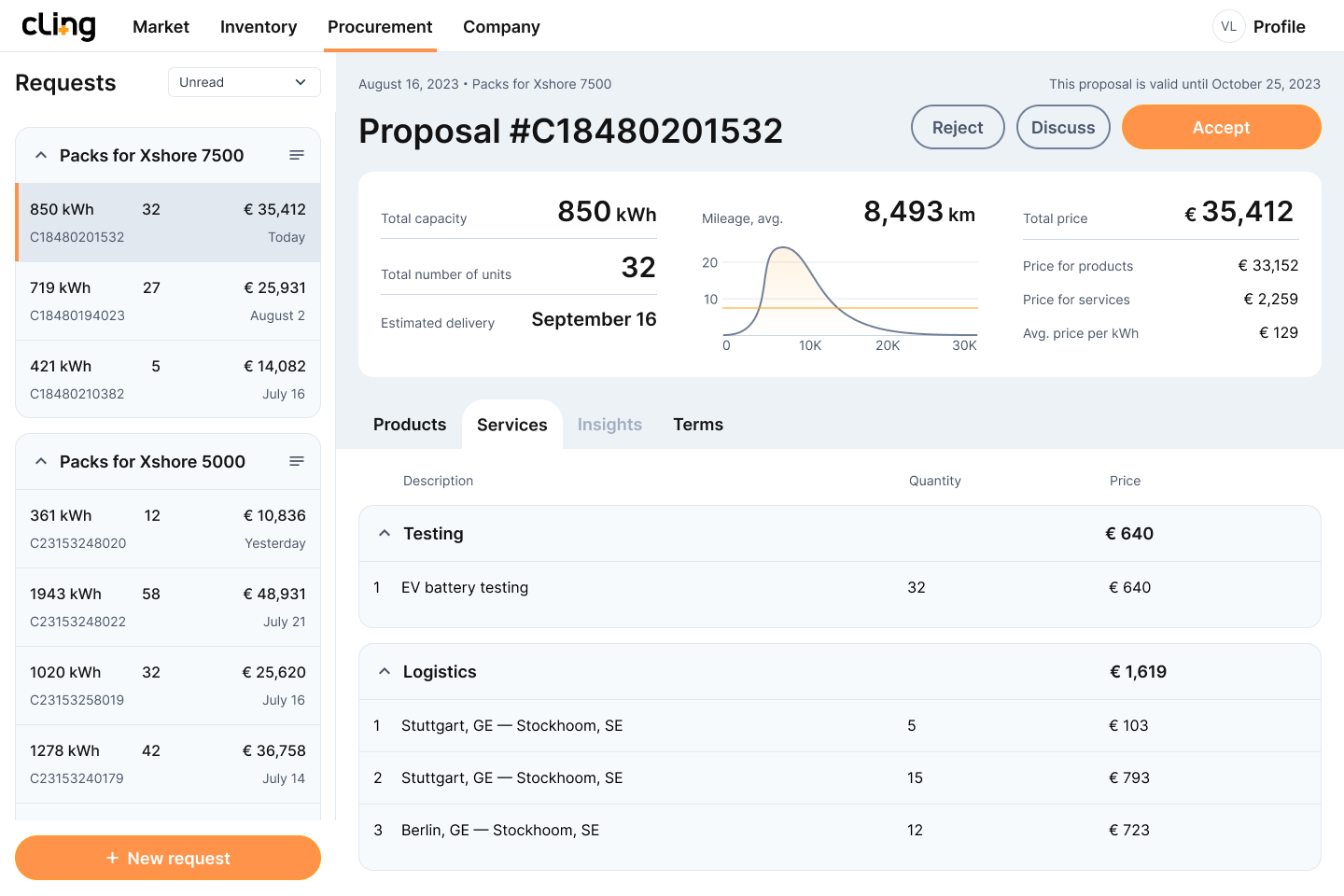Click the Total number of units value 32

pyautogui.click(x=638, y=268)
